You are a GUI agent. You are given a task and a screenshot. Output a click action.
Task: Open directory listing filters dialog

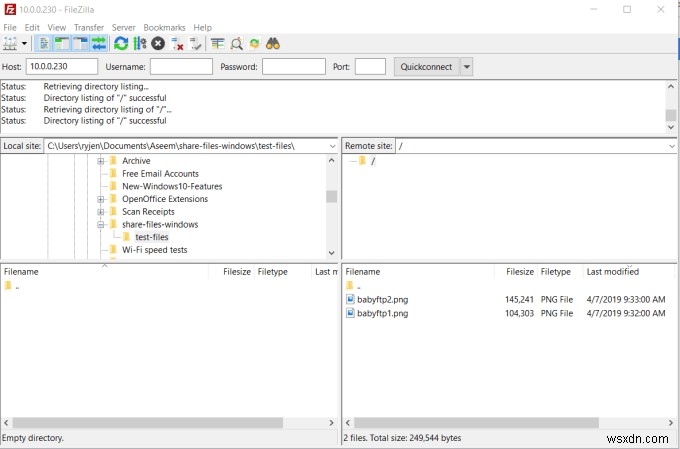(218, 44)
